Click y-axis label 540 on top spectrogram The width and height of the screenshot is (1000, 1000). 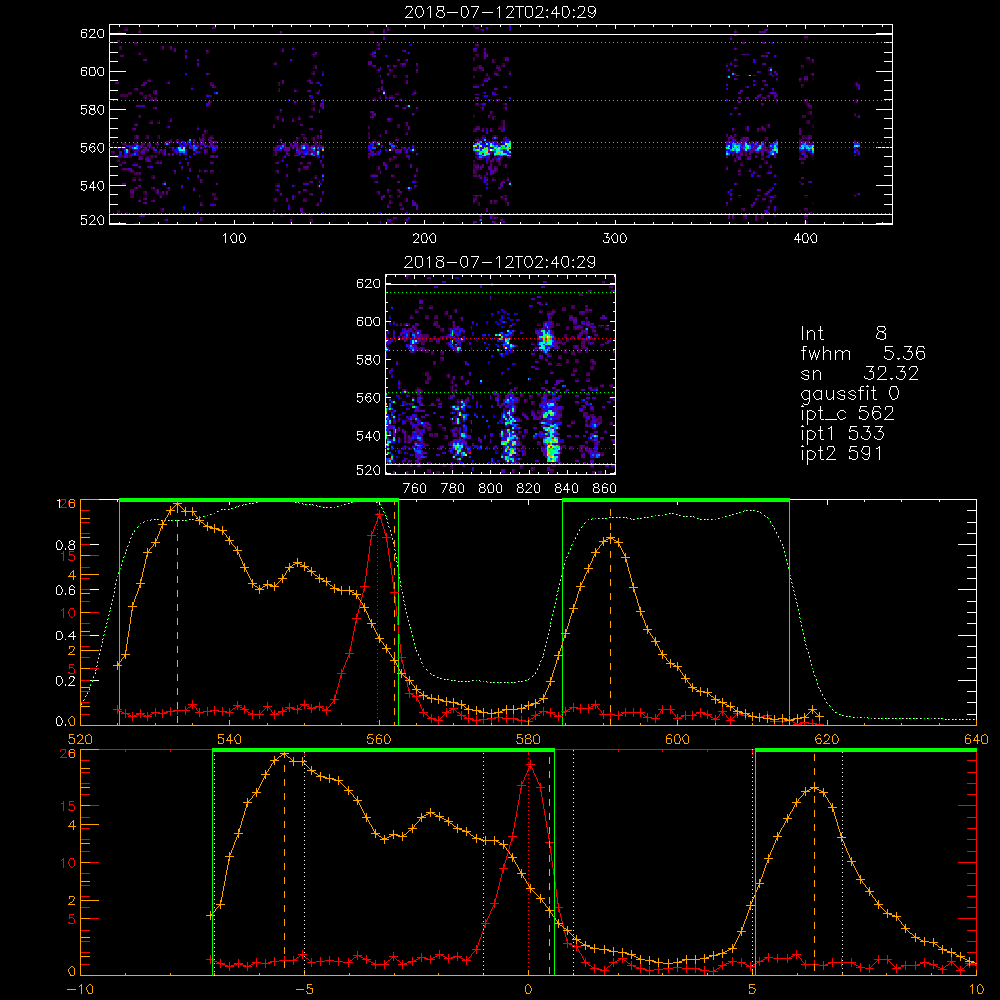point(92,186)
